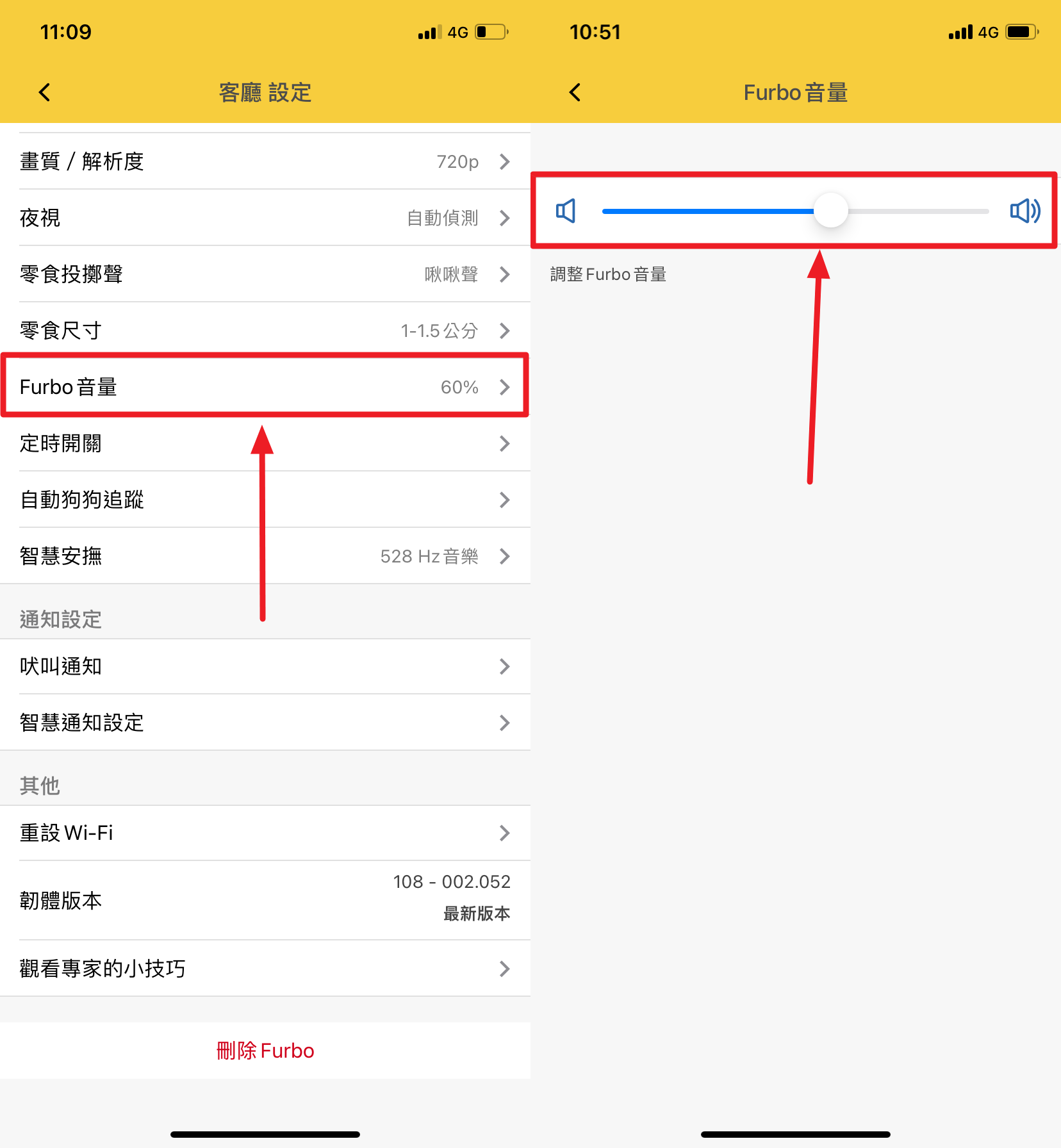Viewport: 1061px width, 1148px height.
Task: Click the Furbo volume slider thumb
Action: pyautogui.click(x=830, y=211)
